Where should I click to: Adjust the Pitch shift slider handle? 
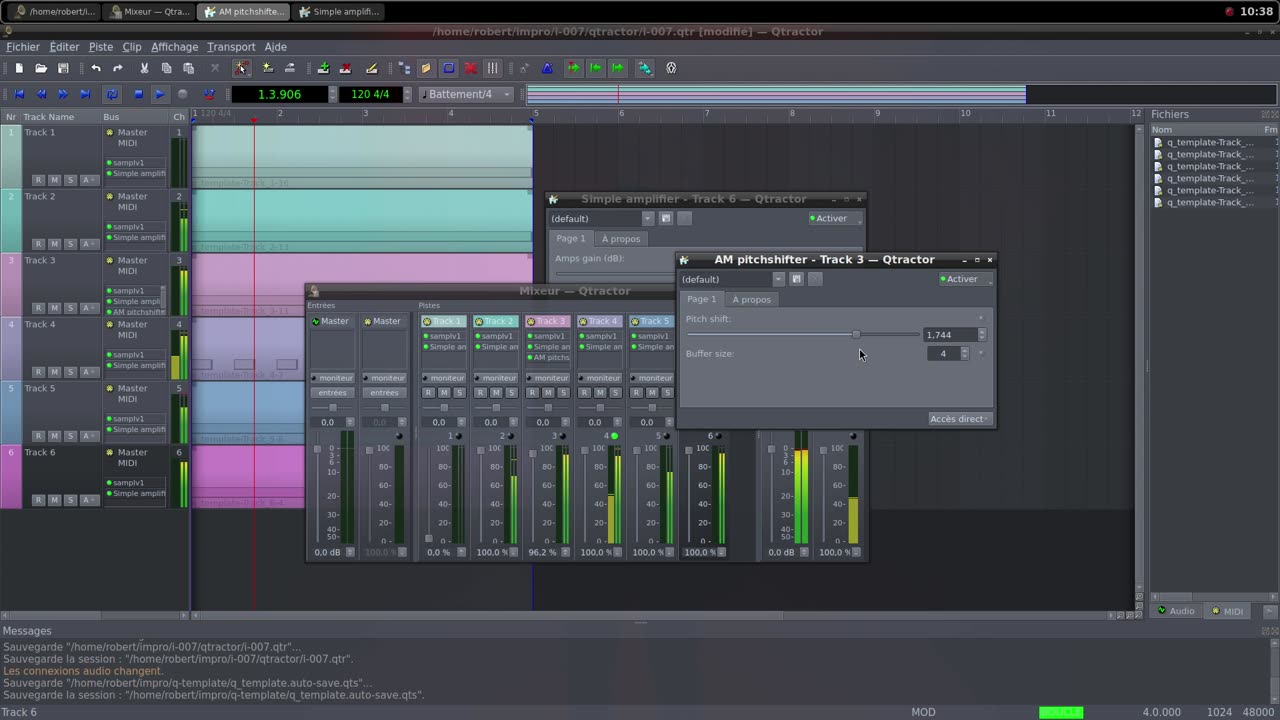855,334
